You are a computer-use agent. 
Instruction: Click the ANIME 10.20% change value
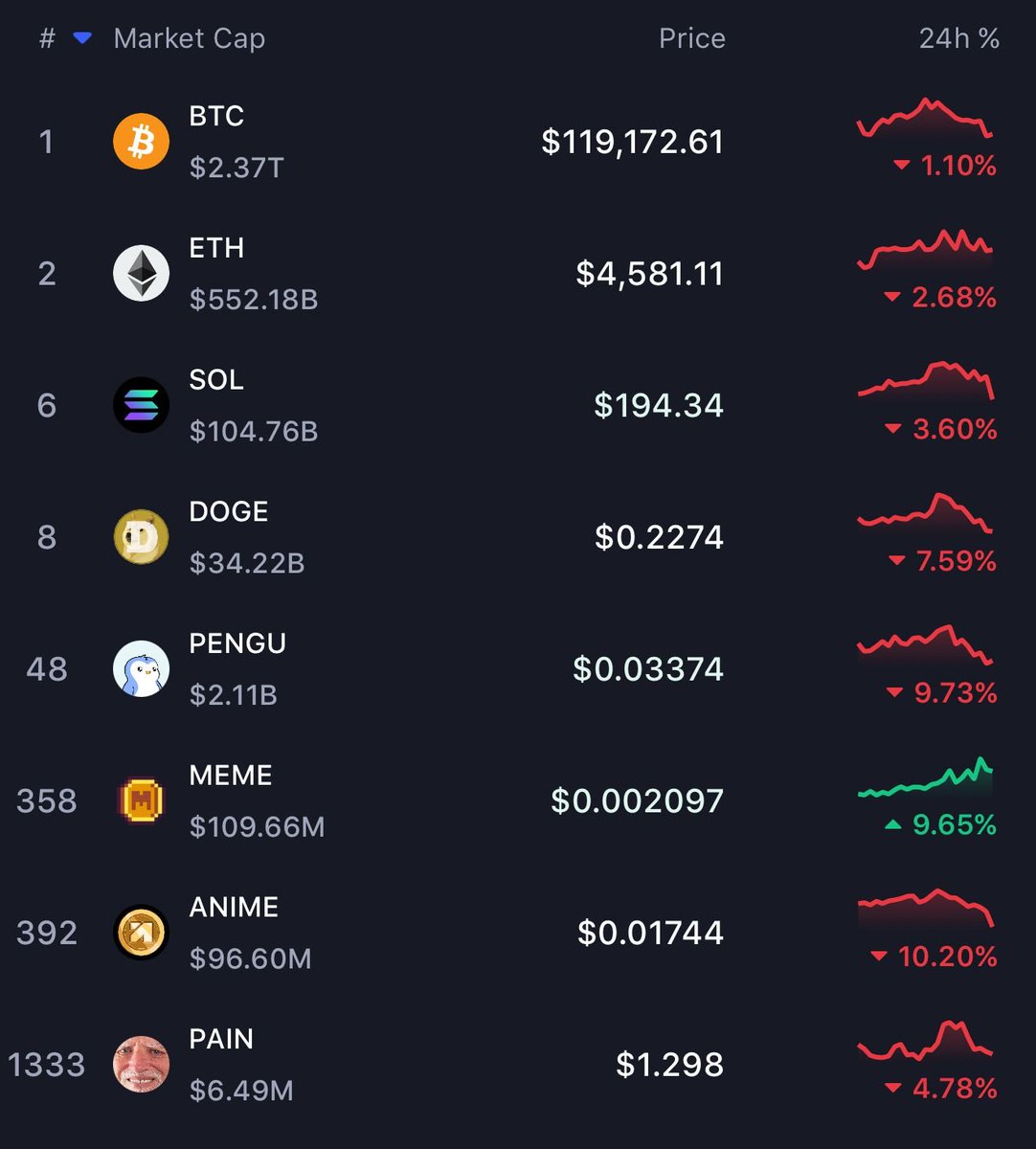947,957
